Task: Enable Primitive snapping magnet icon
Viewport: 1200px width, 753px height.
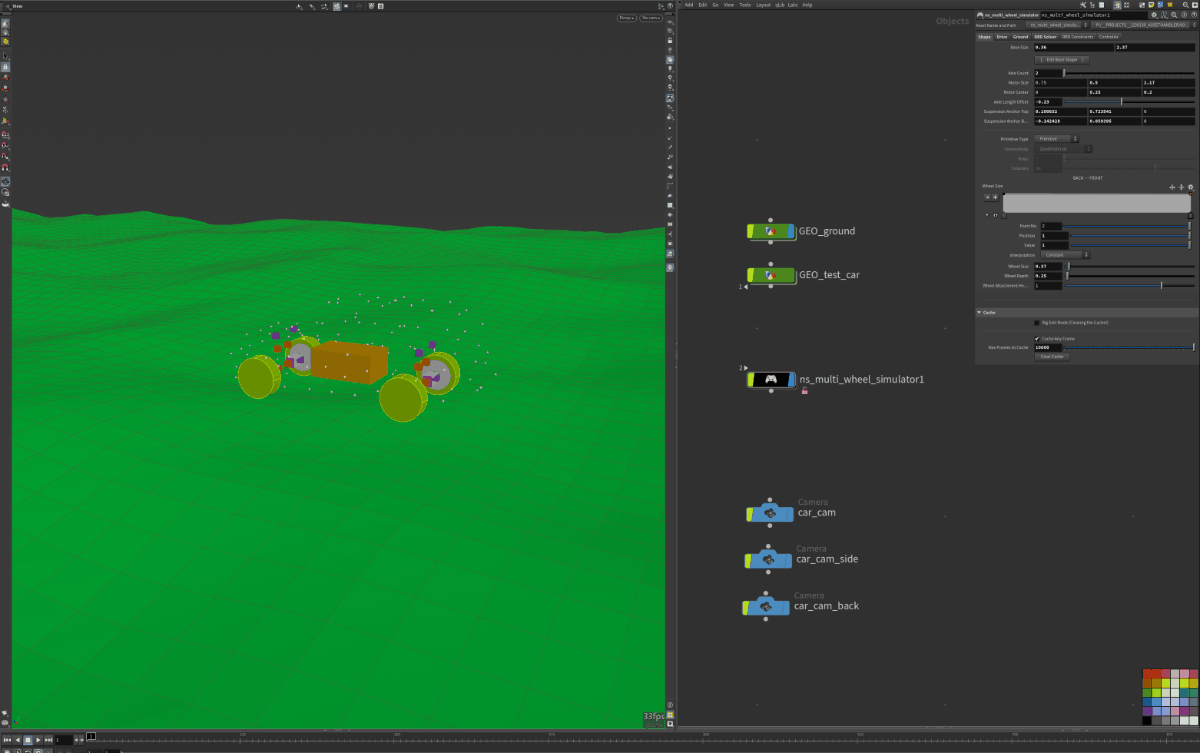Action: point(6,145)
